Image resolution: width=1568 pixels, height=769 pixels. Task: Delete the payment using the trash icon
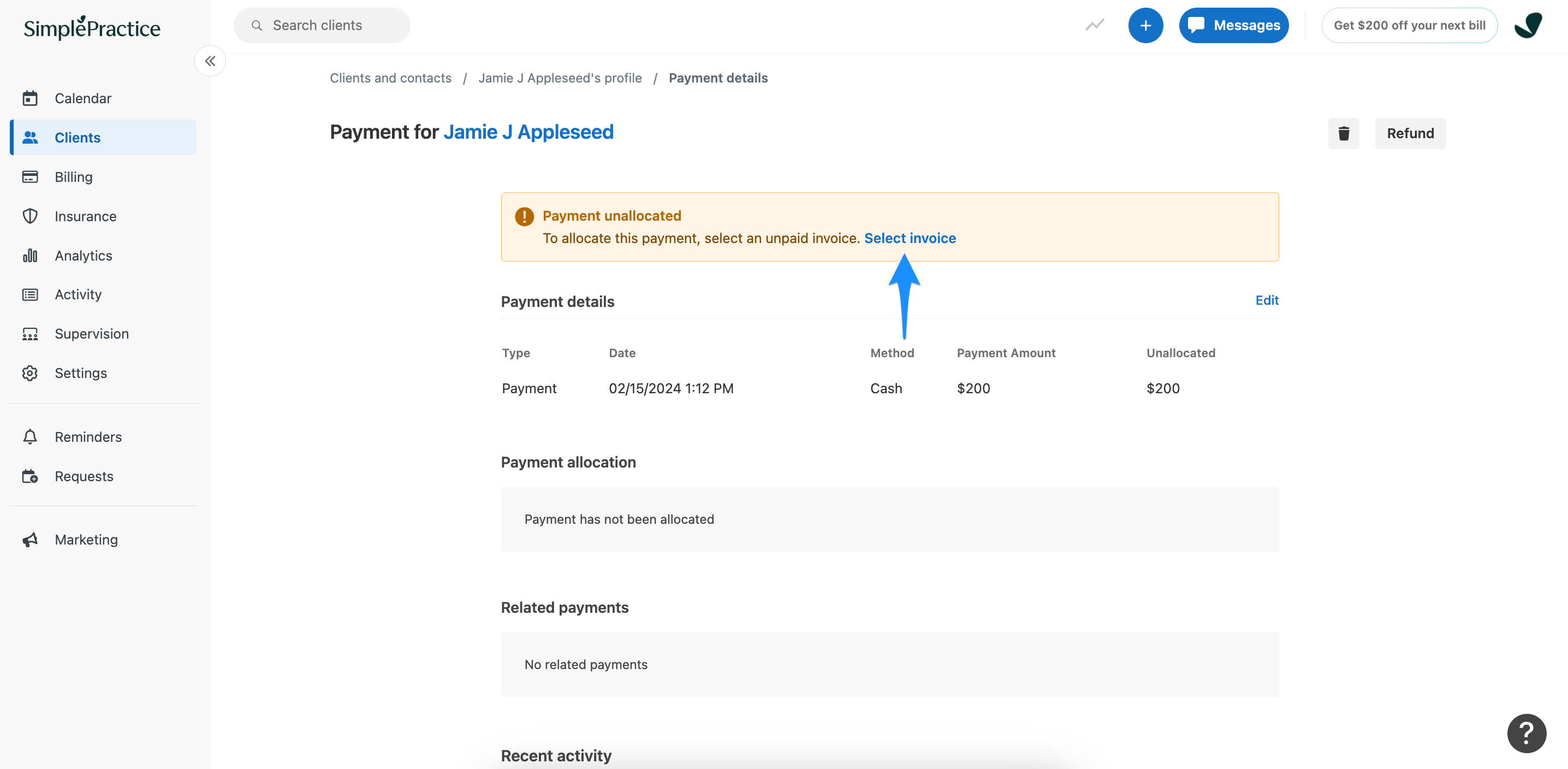1344,133
